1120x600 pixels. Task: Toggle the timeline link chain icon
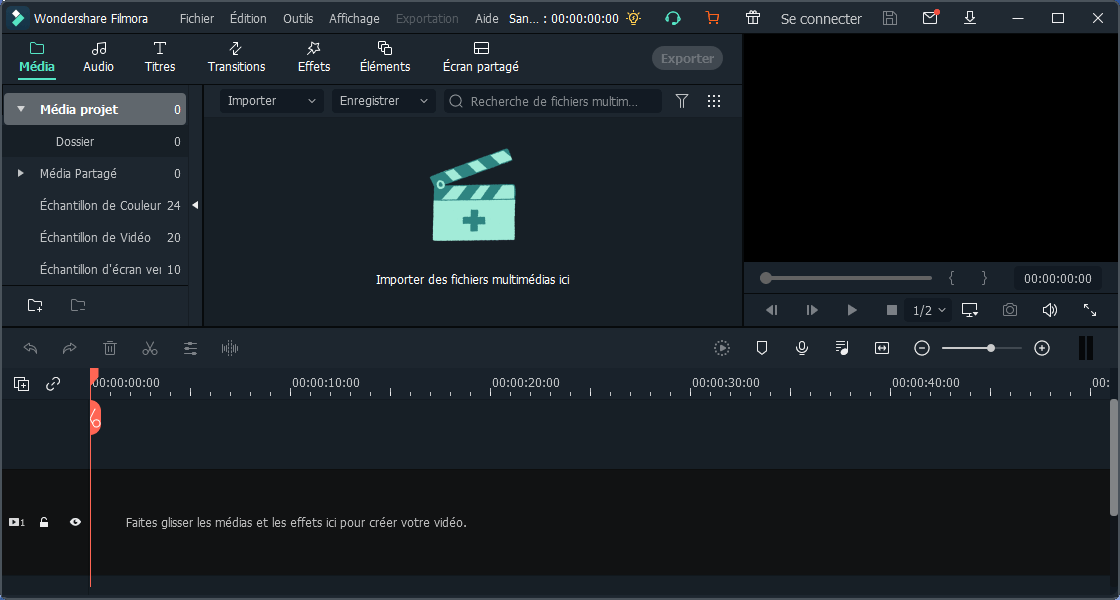pyautogui.click(x=53, y=383)
